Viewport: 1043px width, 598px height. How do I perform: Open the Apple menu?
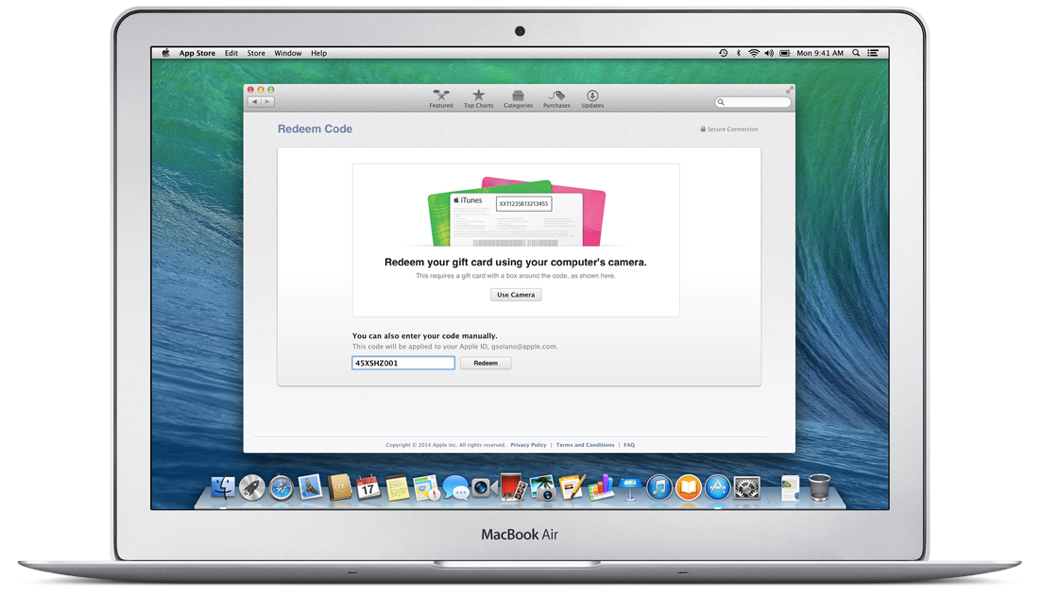tap(166, 53)
